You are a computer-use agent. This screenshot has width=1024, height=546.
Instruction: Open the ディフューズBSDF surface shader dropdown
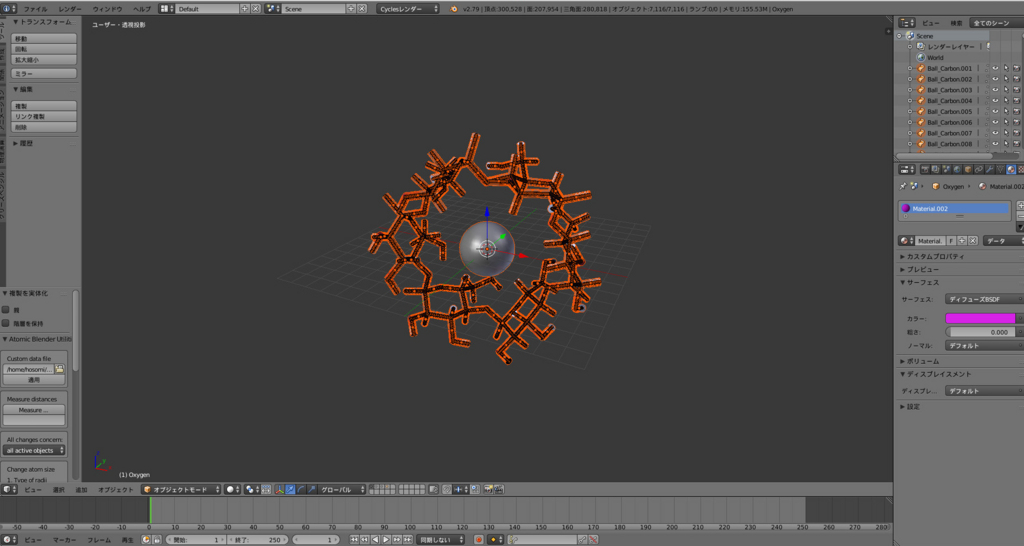tap(984, 299)
